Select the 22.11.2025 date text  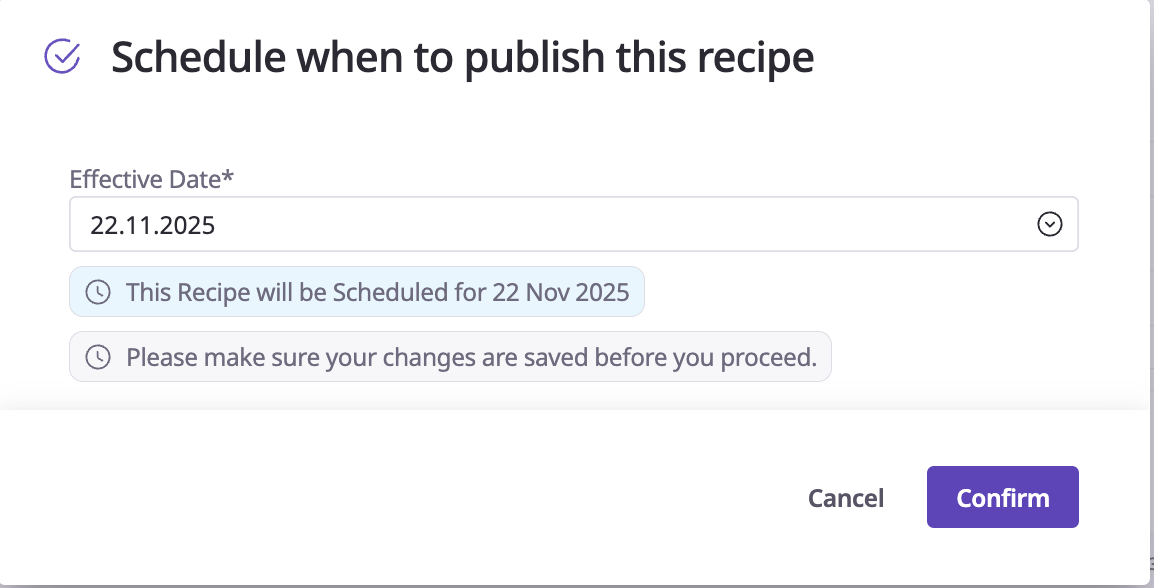click(152, 225)
